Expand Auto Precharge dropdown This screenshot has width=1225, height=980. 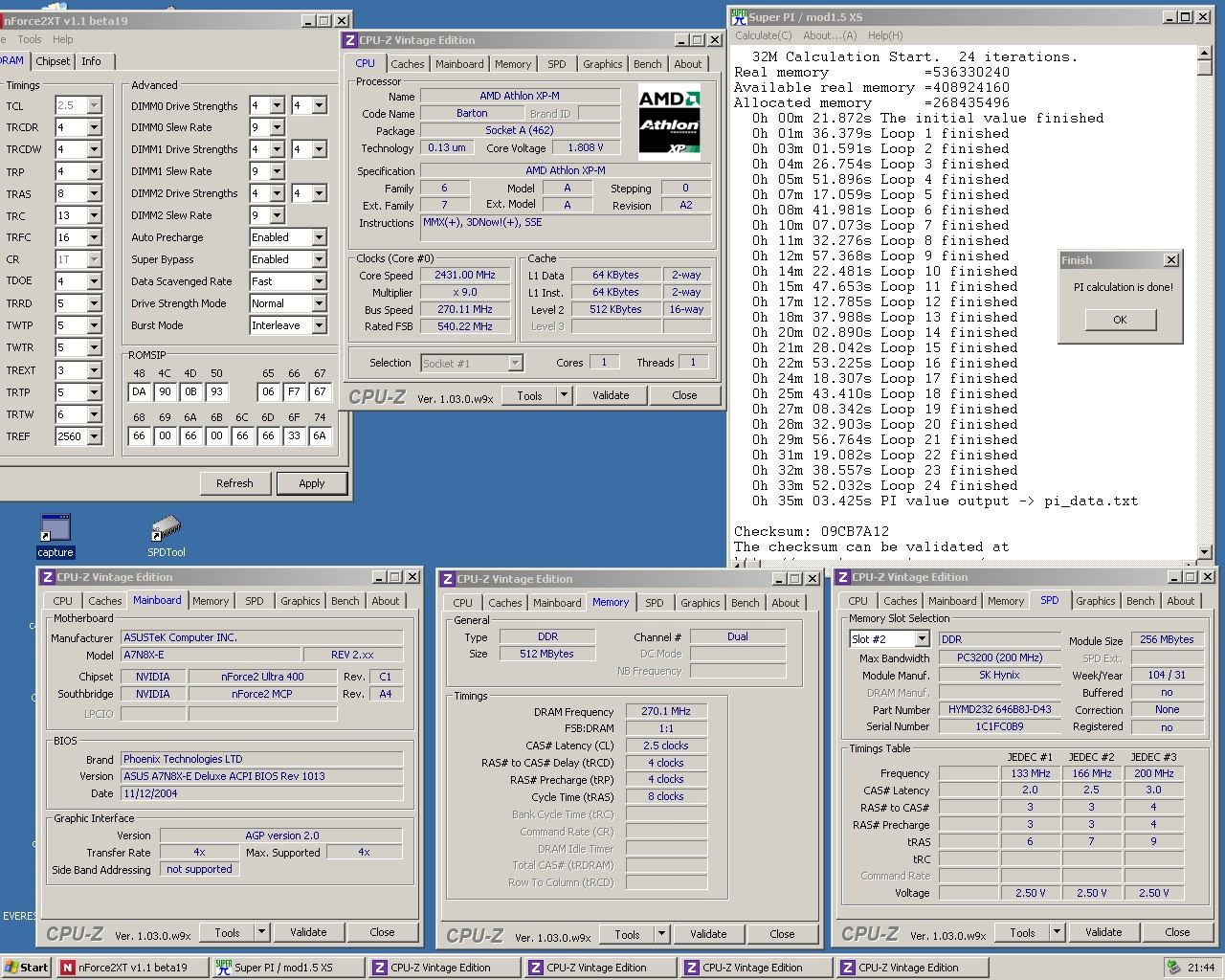319,237
